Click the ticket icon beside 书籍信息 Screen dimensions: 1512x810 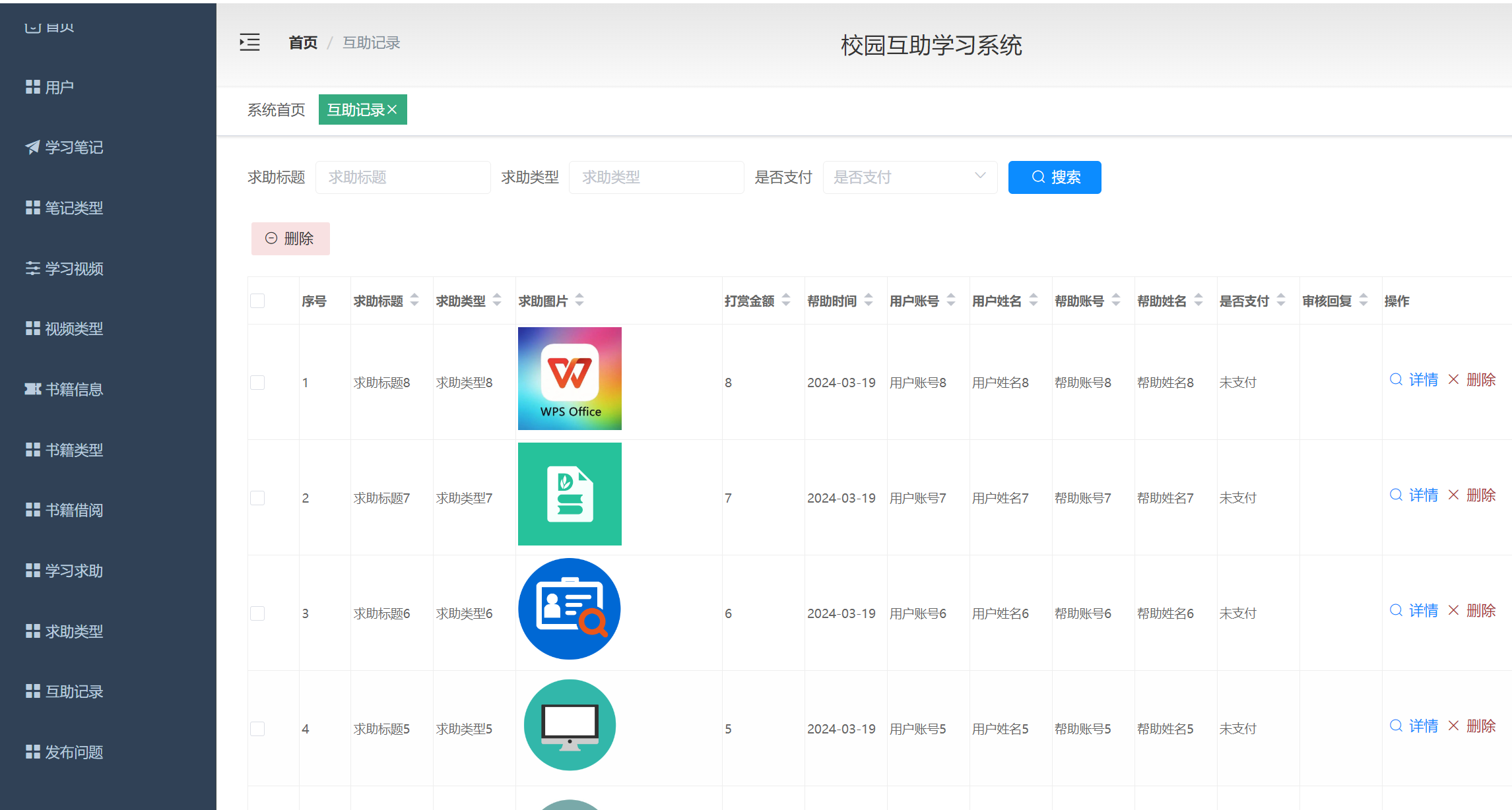pyautogui.click(x=32, y=389)
